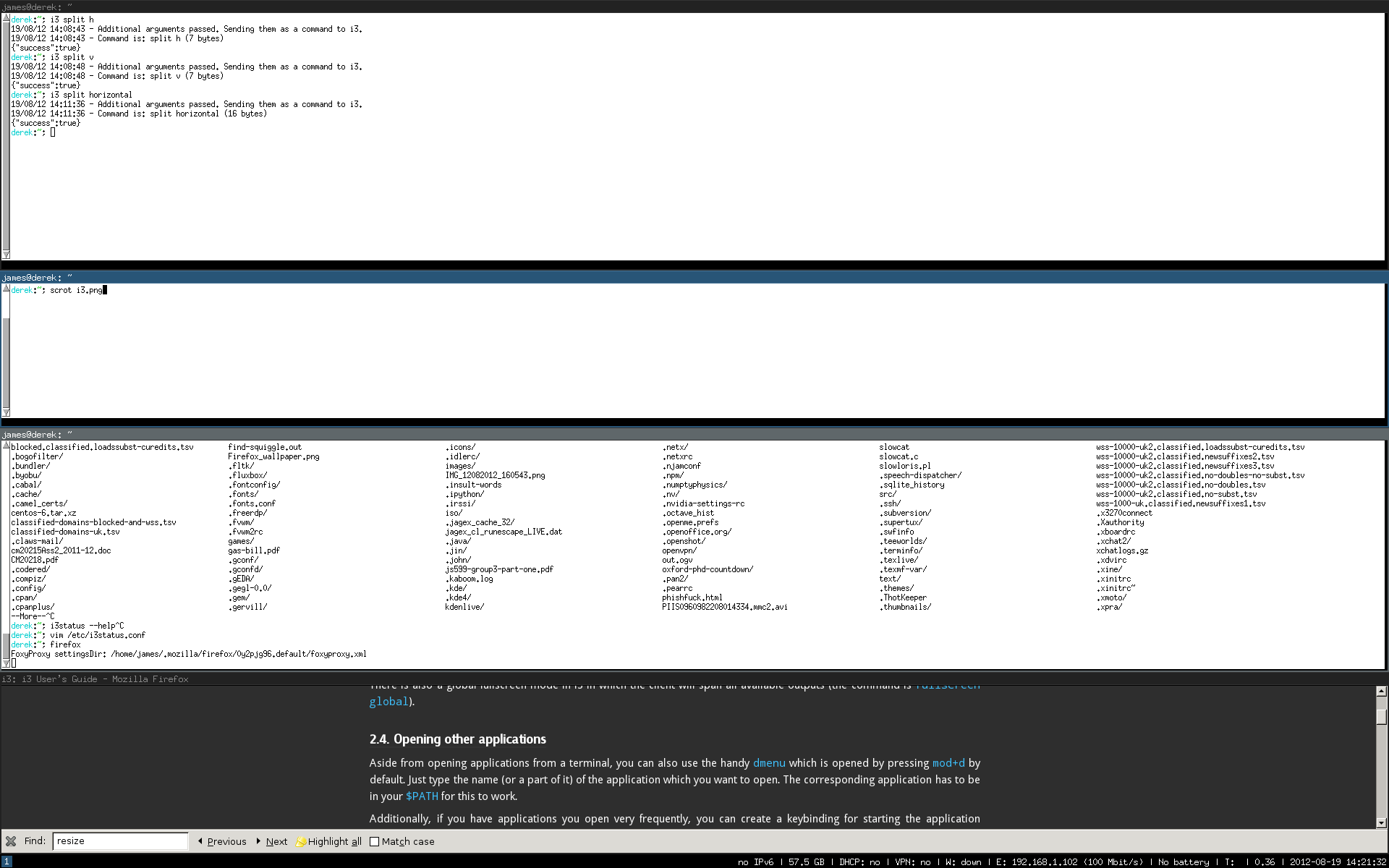Click Firefox scrollbar down arrow
Screen dimensions: 1389x868
tap(1381, 822)
